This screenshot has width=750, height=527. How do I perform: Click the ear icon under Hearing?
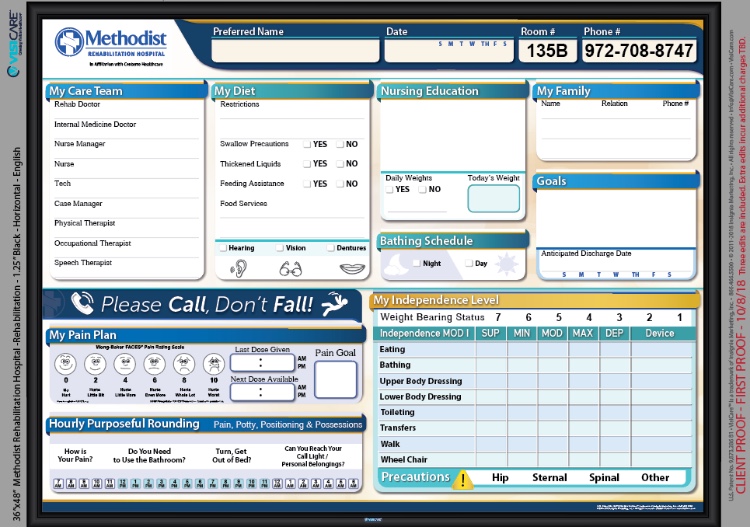(x=238, y=268)
